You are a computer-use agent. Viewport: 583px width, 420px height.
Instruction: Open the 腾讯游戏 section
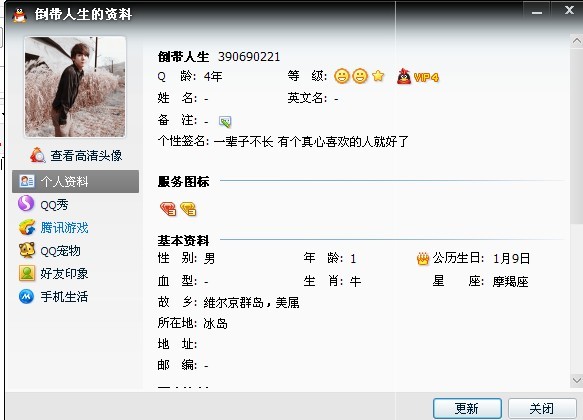tap(54, 227)
